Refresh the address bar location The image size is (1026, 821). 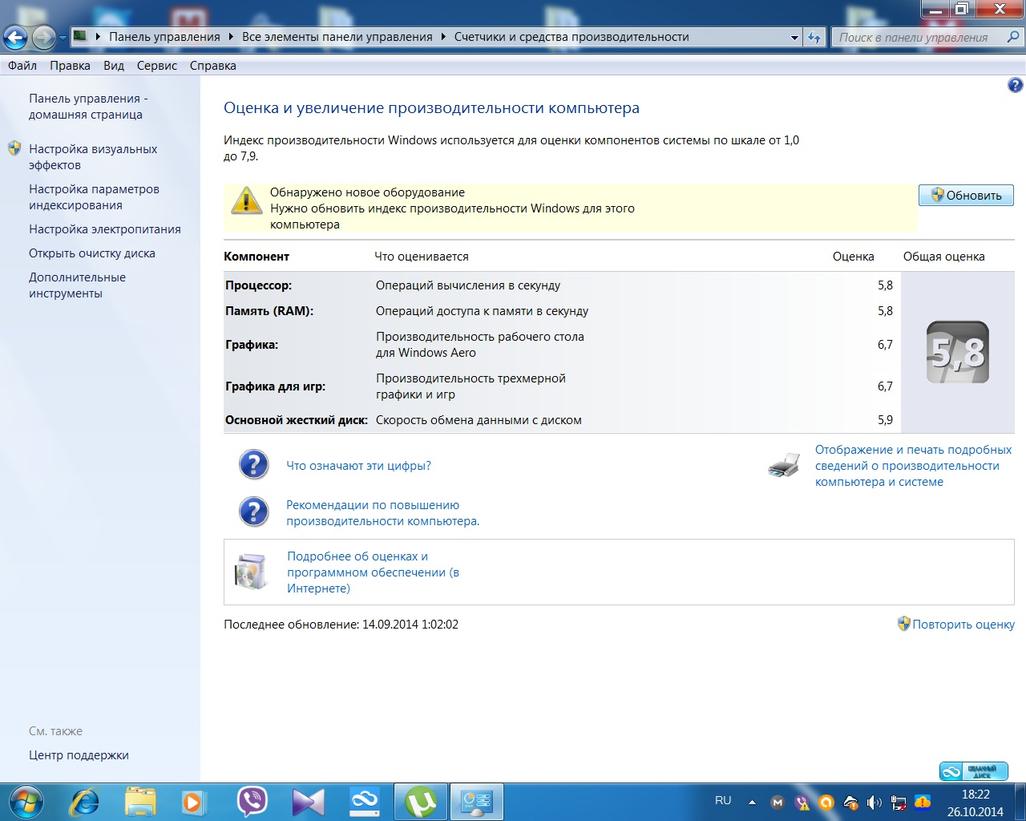(814, 37)
